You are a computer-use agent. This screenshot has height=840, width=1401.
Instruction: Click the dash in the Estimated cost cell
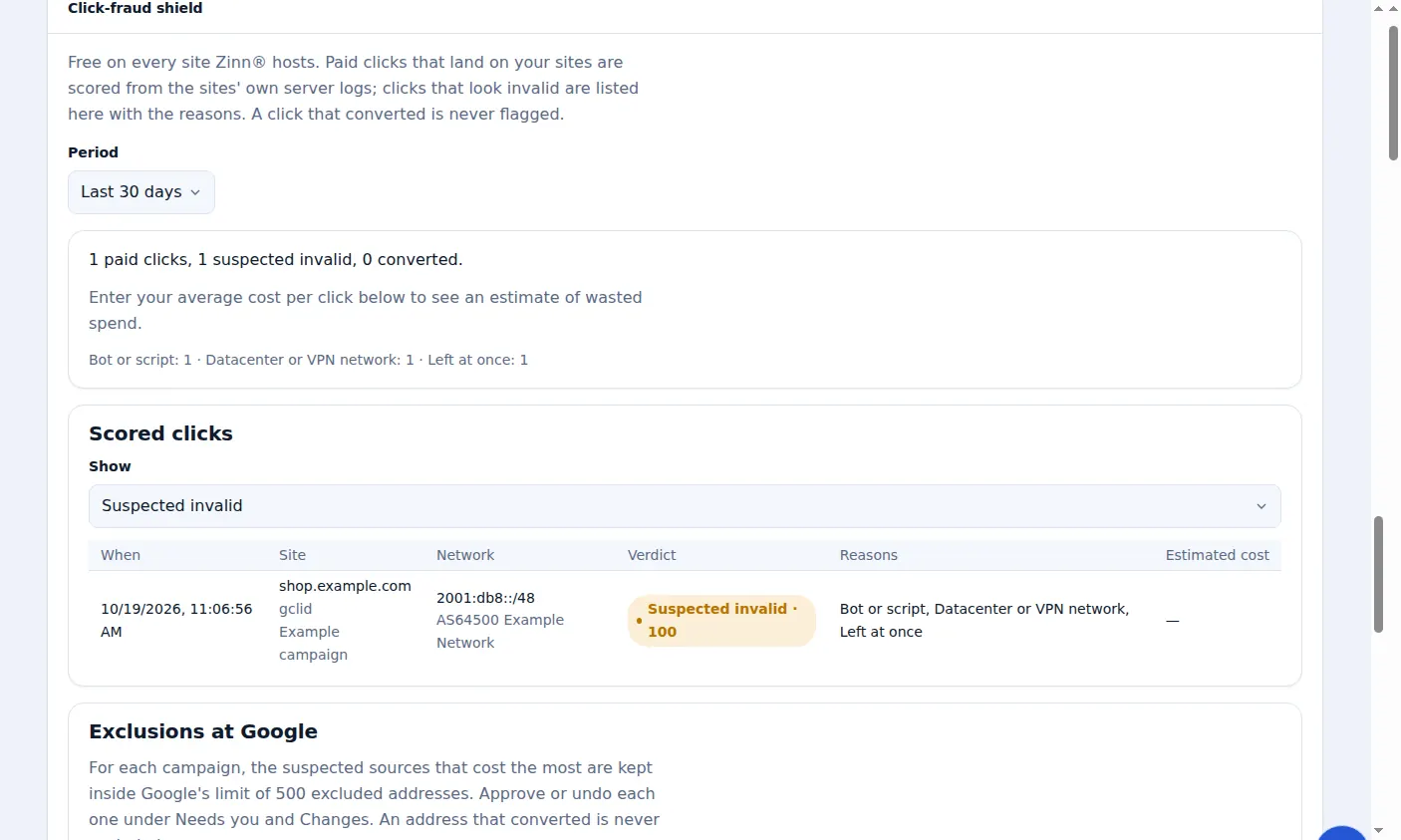pyautogui.click(x=1172, y=621)
